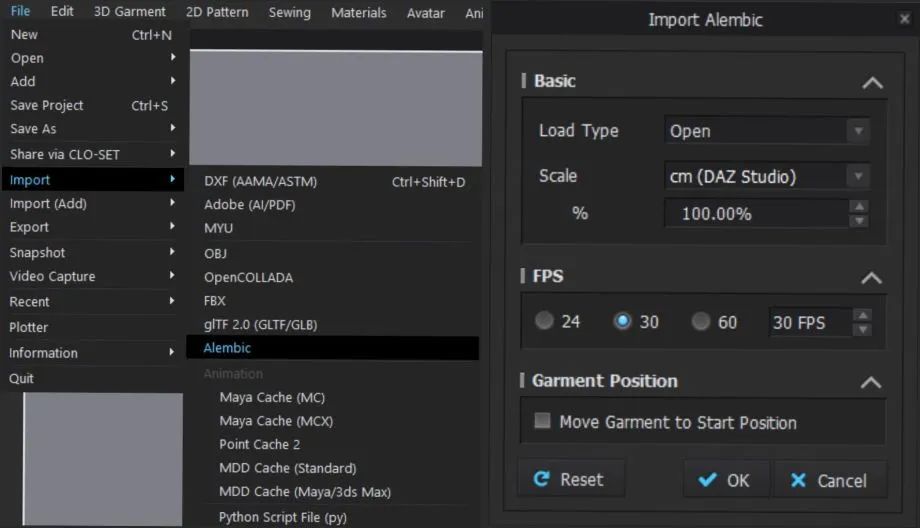Image resolution: width=920 pixels, height=528 pixels.
Task: Click OK to confirm import
Action: click(x=726, y=480)
